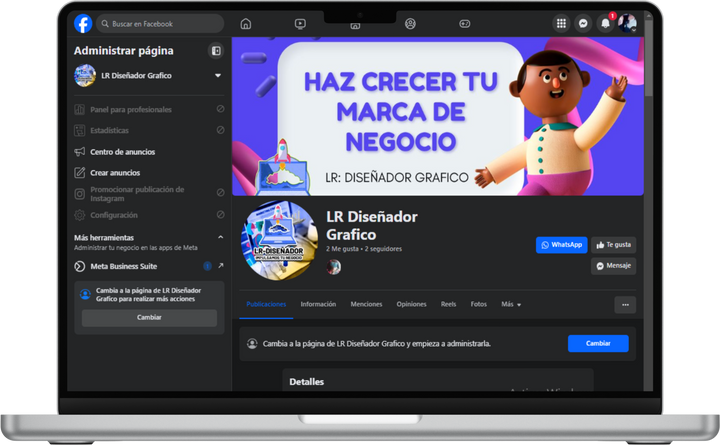Click the blue Cambiar button in banner
Image resolution: width=720 pixels, height=445 pixels.
[598, 343]
